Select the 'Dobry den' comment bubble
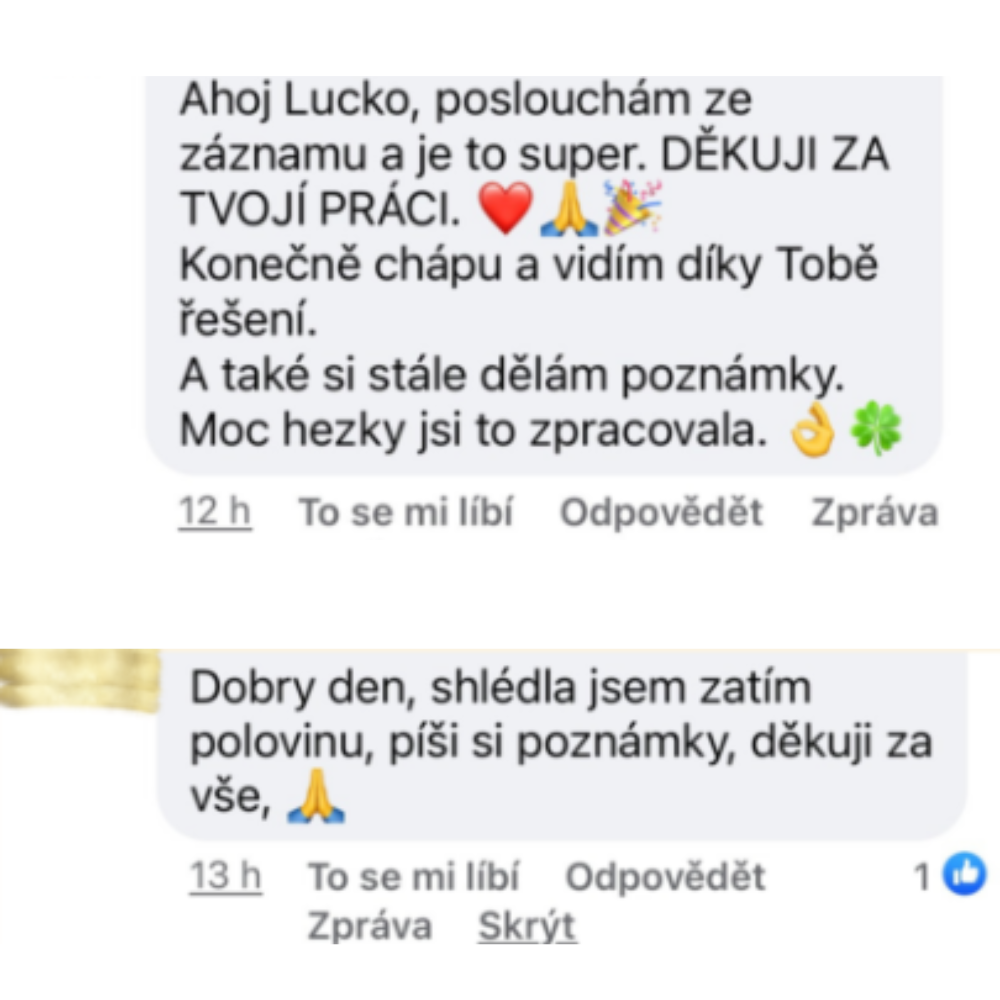1000x1000 pixels. click(562, 746)
